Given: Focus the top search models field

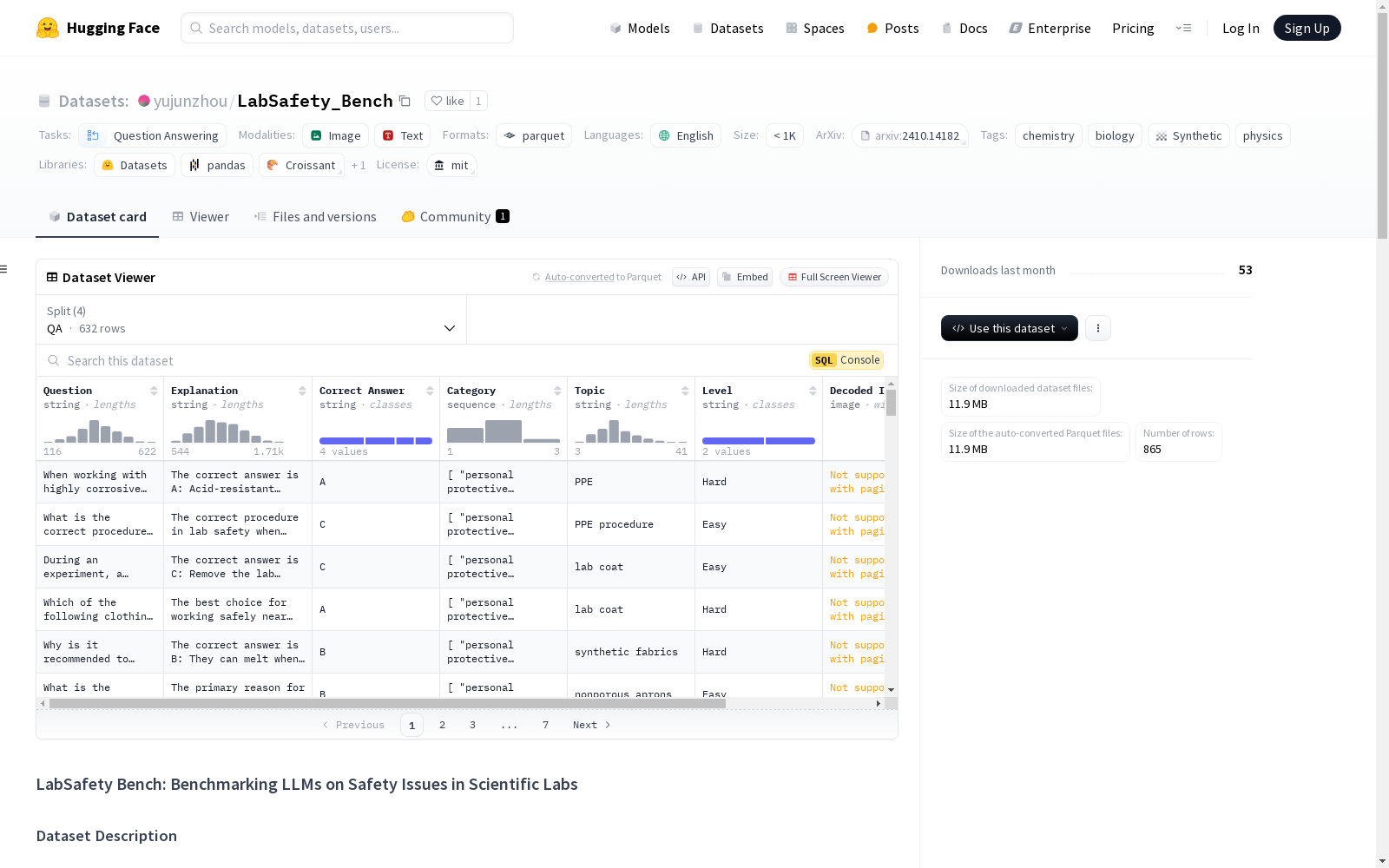Looking at the screenshot, I should [347, 28].
